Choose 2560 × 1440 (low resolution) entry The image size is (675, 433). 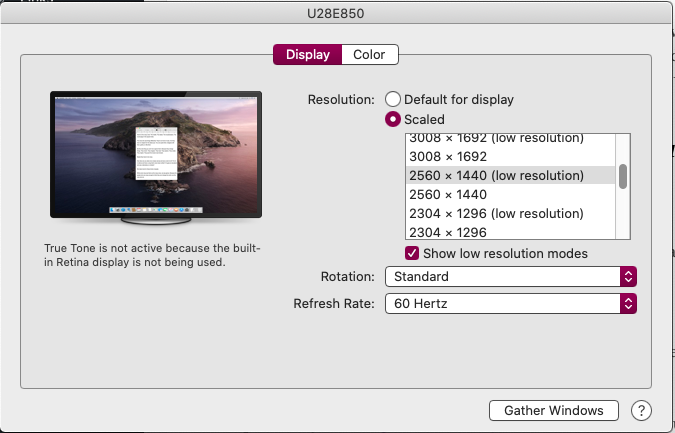tap(496, 176)
